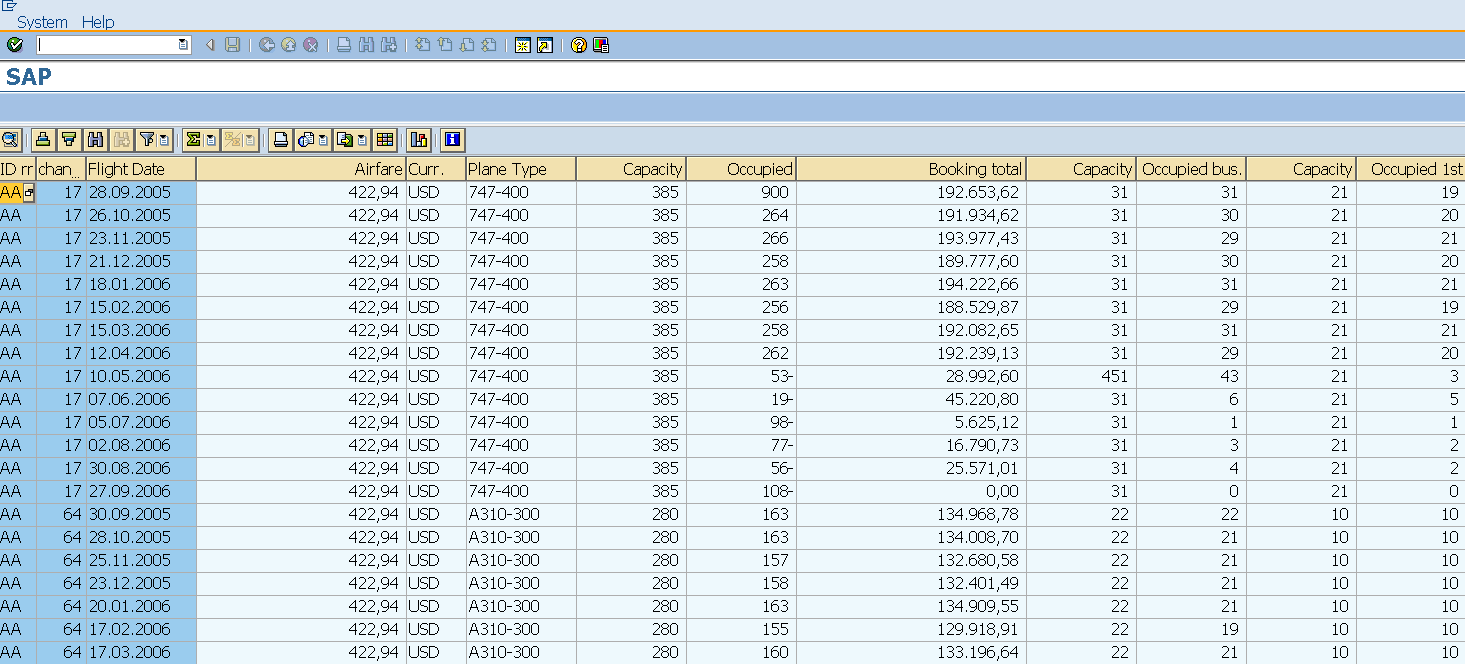Viewport: 1466px width, 664px height.
Task: Expand the Export dropdown arrow
Action: [x=361, y=140]
